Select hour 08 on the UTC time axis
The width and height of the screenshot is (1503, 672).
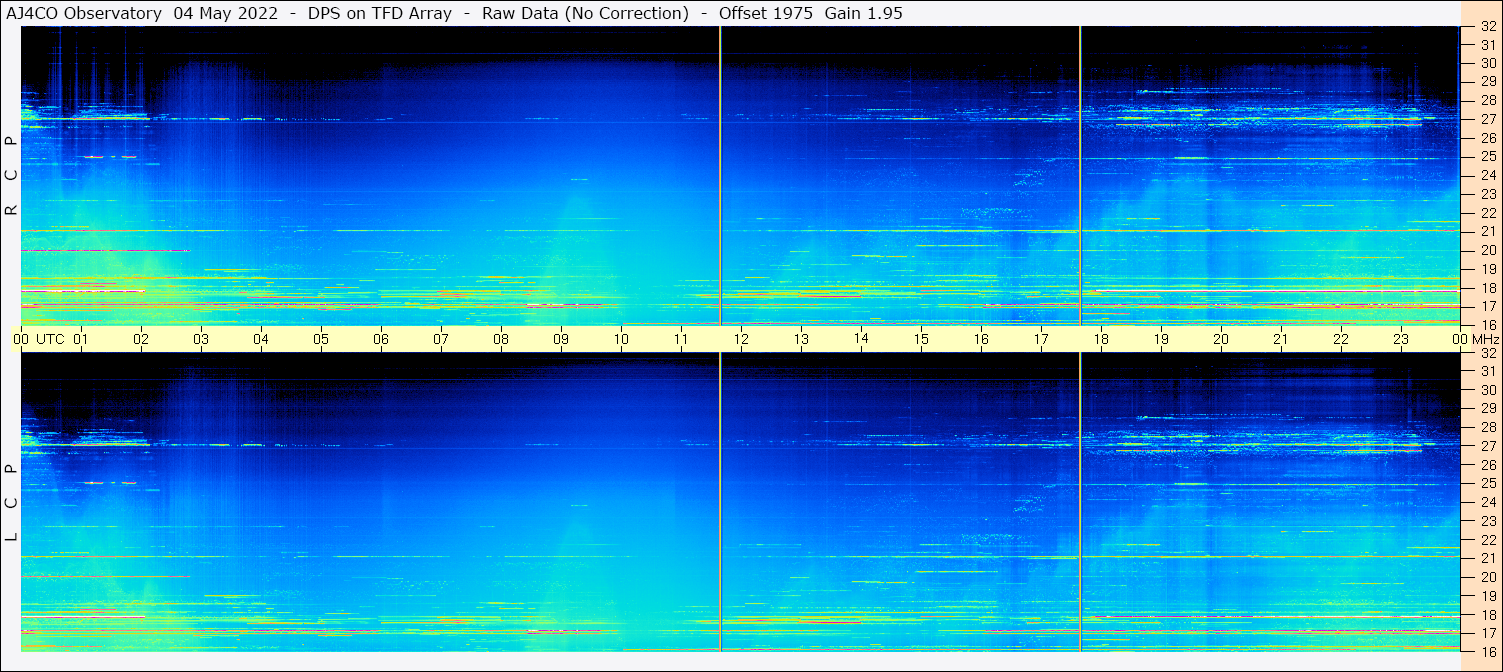pyautogui.click(x=501, y=339)
